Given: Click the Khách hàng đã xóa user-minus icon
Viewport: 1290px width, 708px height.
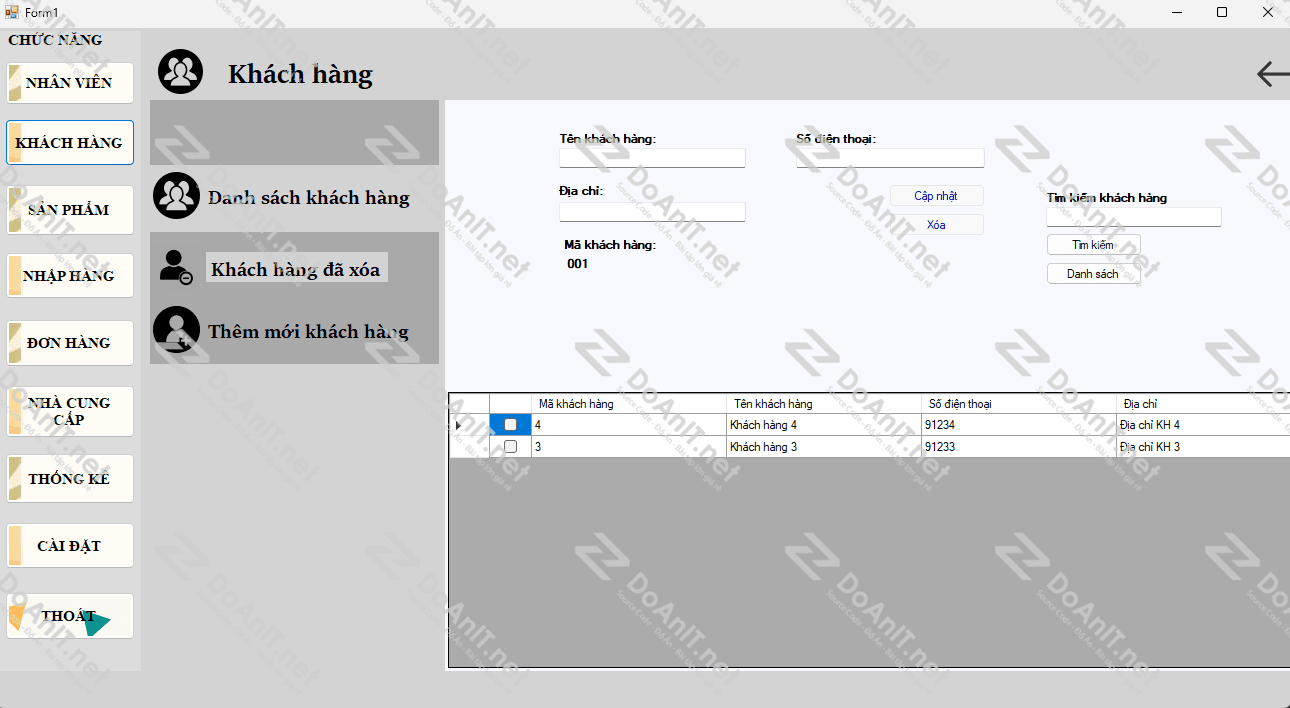Looking at the screenshot, I should pyautogui.click(x=176, y=267).
